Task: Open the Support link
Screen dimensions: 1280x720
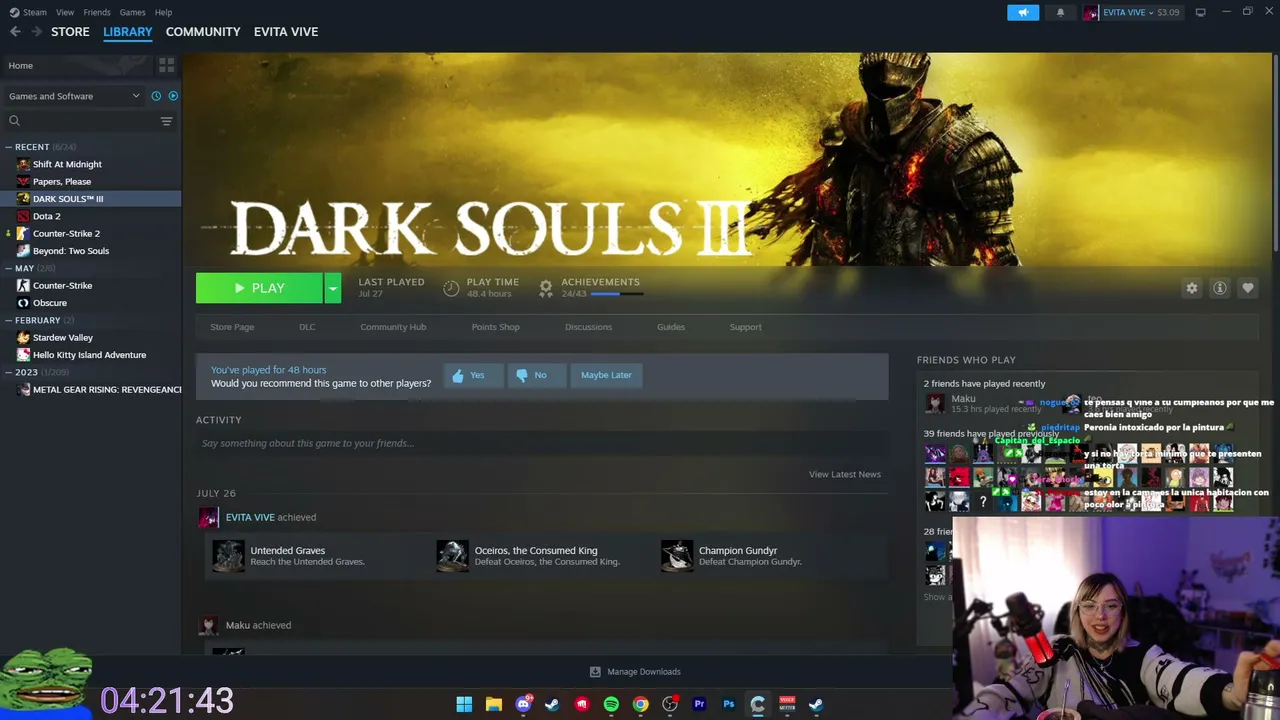Action: (x=745, y=327)
